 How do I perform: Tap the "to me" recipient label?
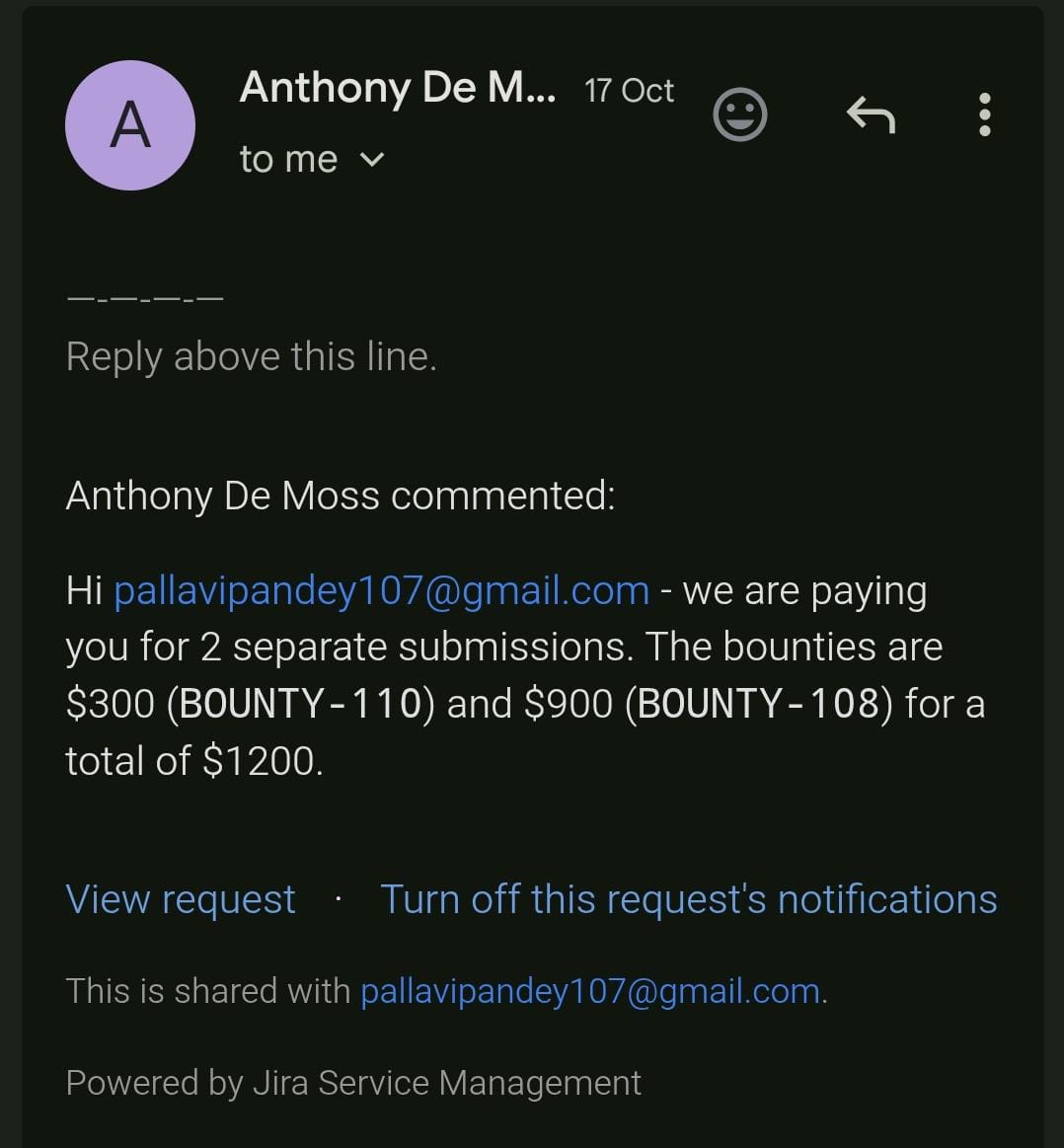(288, 159)
